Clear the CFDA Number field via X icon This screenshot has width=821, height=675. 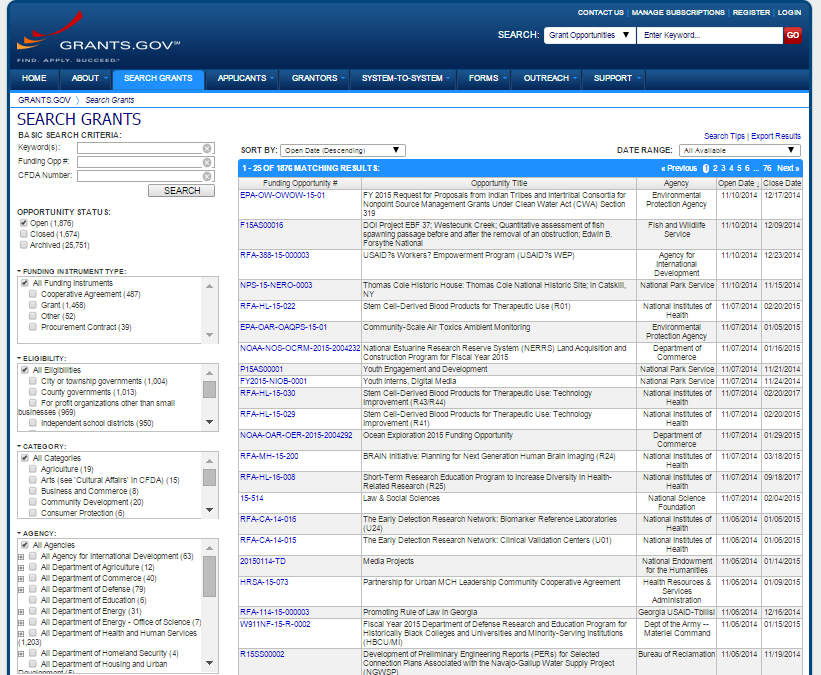tap(207, 176)
